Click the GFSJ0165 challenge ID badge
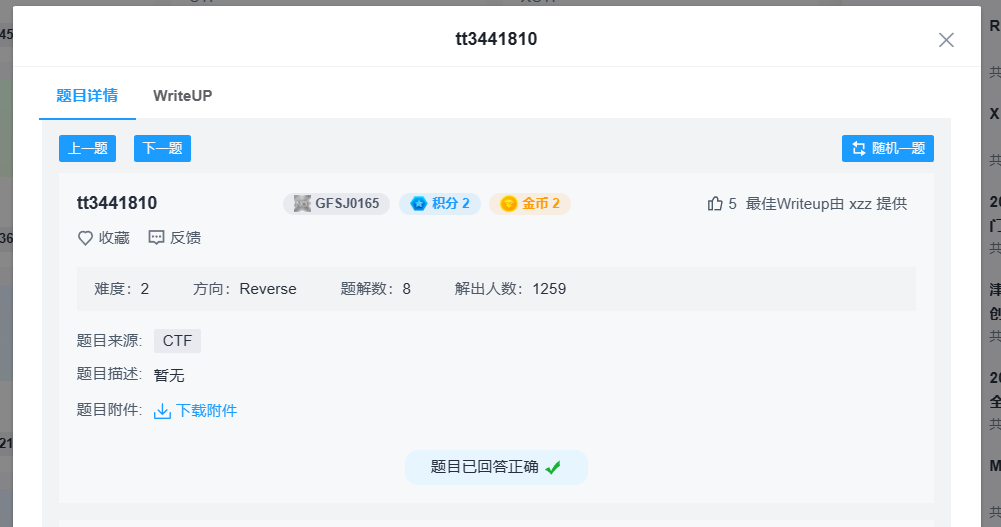Screen dimensions: 1001x527 pos(336,204)
